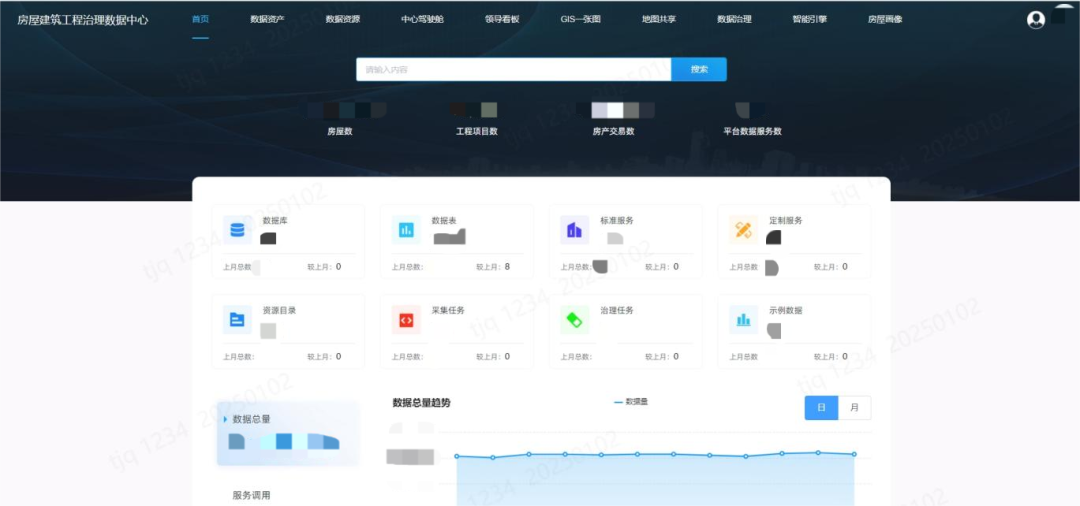Open the GIS一张图 menu item

[580, 19]
